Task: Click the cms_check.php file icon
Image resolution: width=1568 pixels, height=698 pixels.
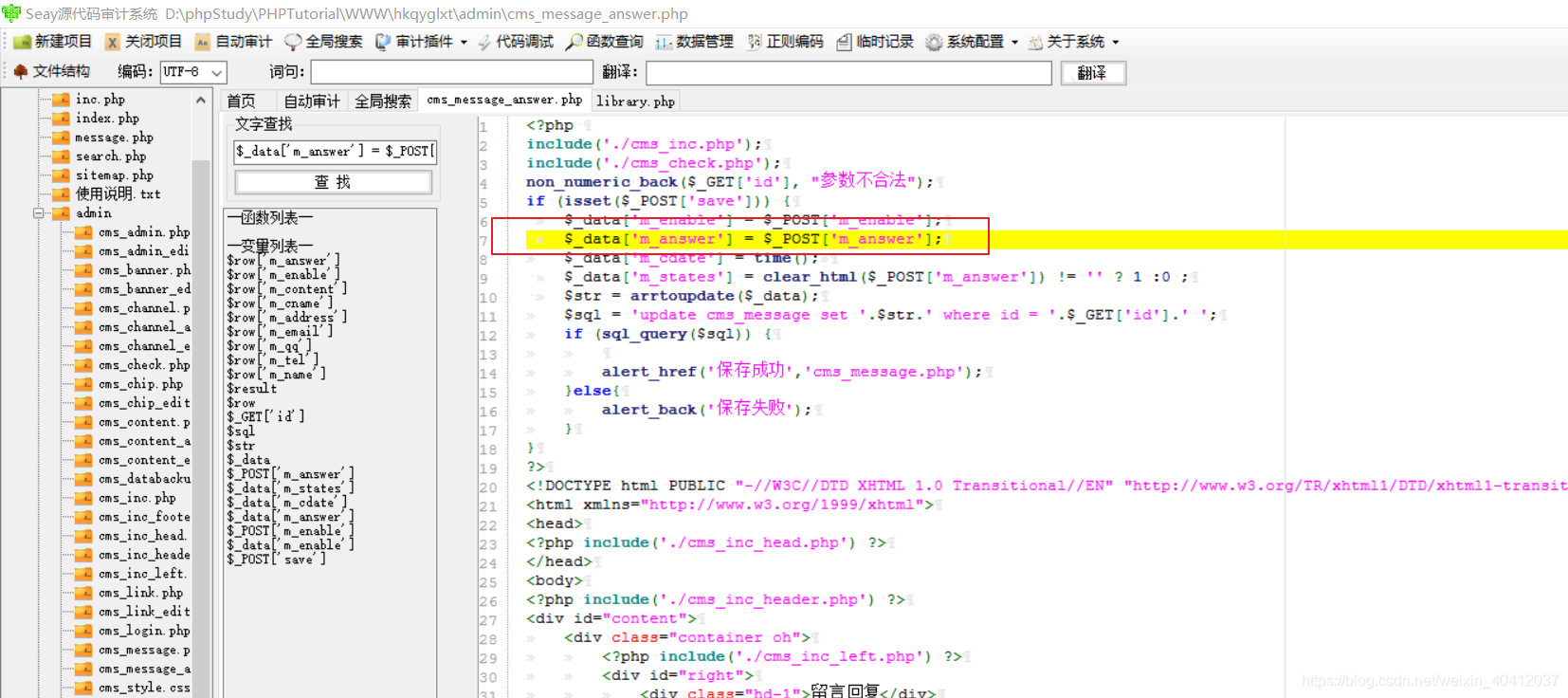Action: (x=83, y=365)
